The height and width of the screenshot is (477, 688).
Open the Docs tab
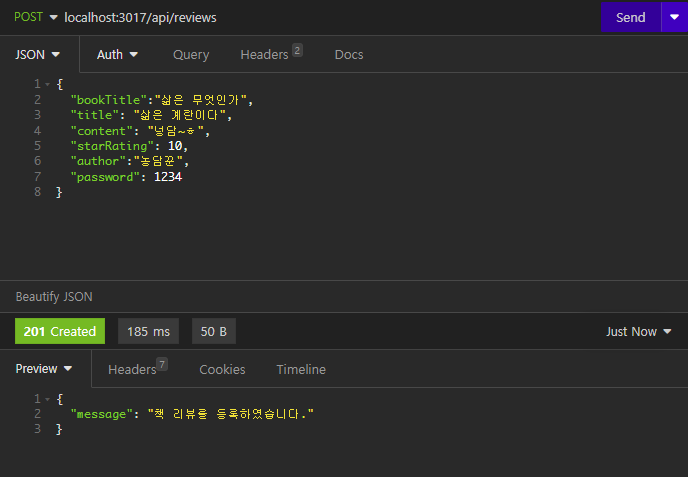pyautogui.click(x=349, y=54)
